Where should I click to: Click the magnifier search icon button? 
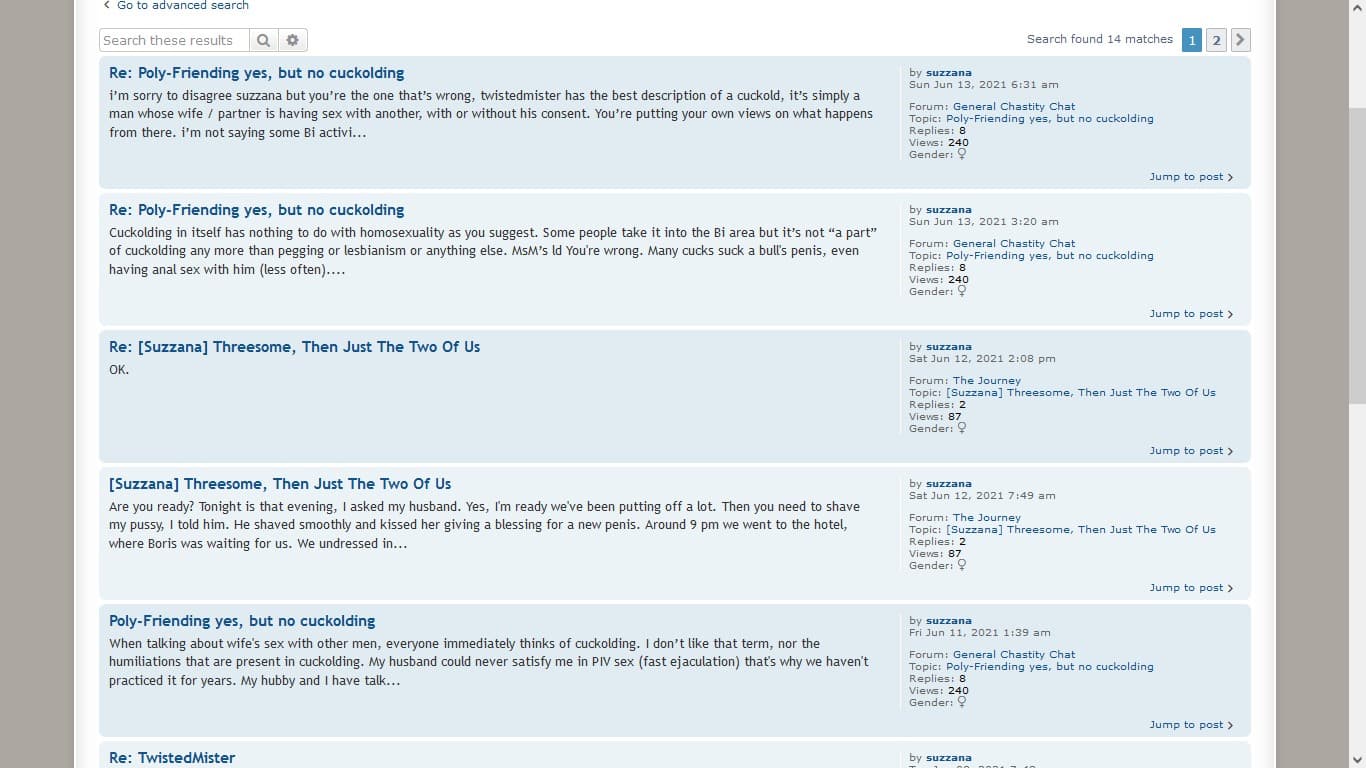(x=263, y=40)
